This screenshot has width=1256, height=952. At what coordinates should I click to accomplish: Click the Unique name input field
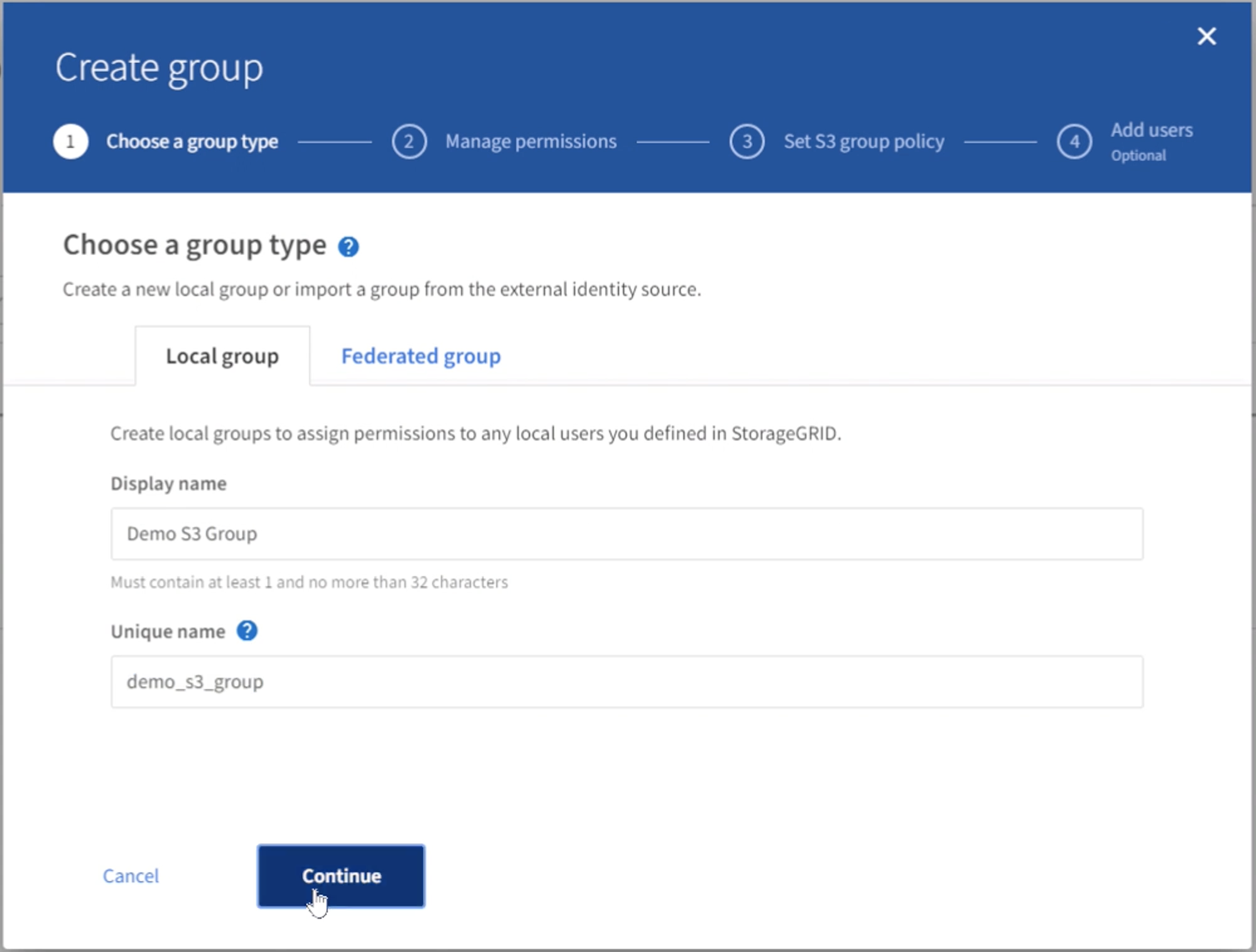pyautogui.click(x=627, y=682)
